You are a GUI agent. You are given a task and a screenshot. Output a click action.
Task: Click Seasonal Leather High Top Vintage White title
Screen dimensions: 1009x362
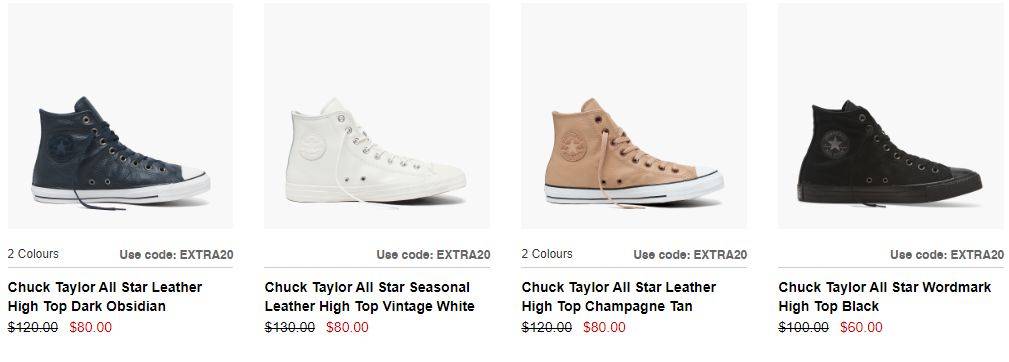(369, 296)
